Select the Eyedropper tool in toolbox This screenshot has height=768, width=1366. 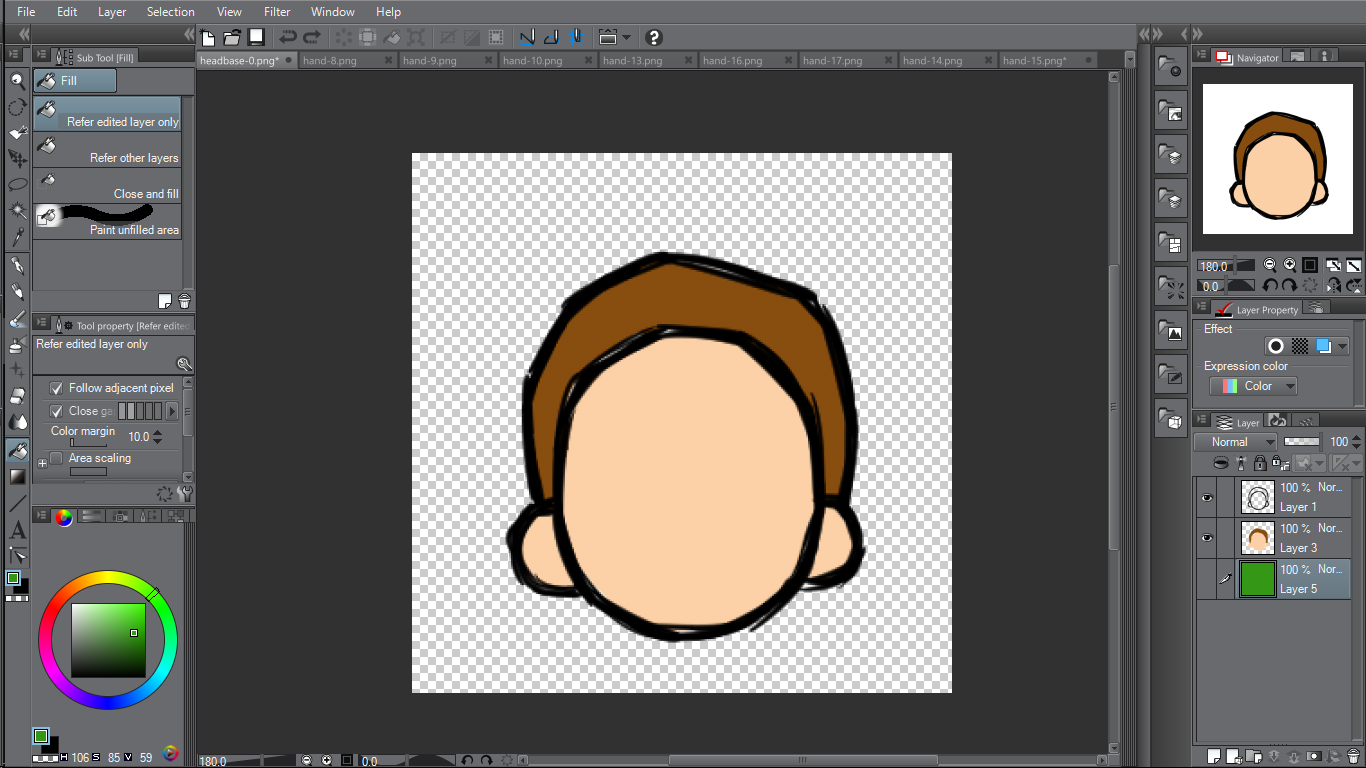pos(17,237)
